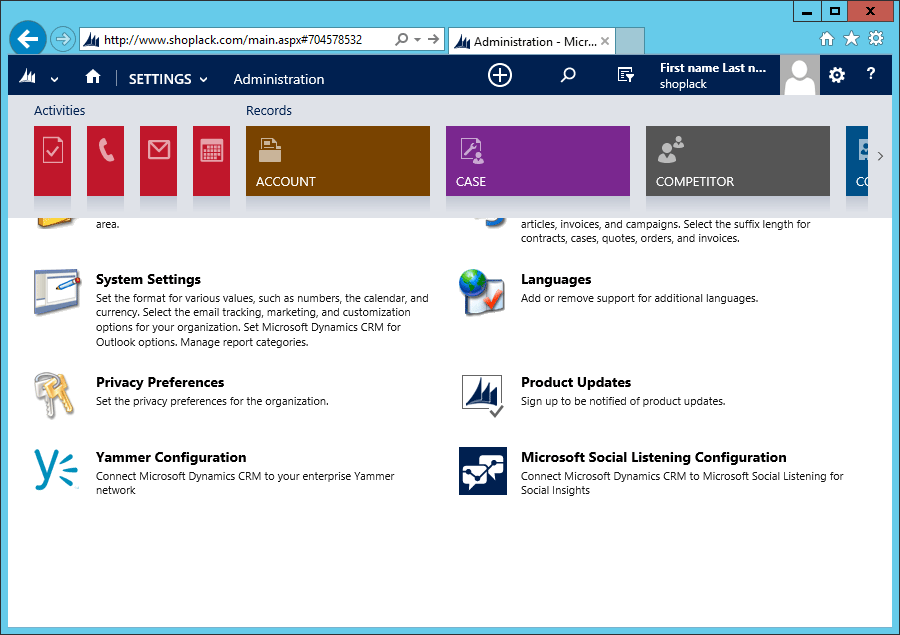Open the CRM search magnifier
Viewport: 900px width, 635px height.
568,75
